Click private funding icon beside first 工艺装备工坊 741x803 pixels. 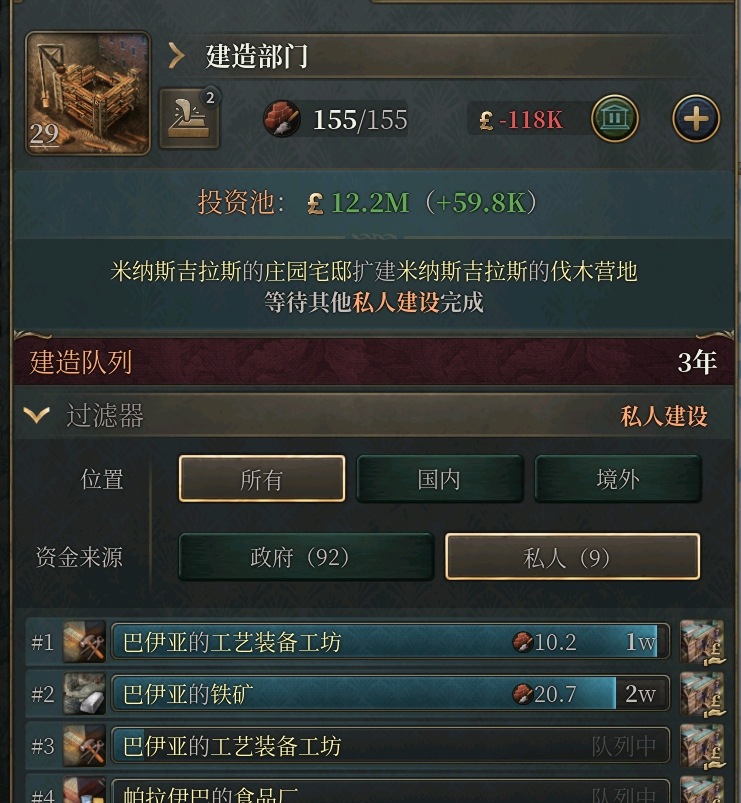coord(702,642)
